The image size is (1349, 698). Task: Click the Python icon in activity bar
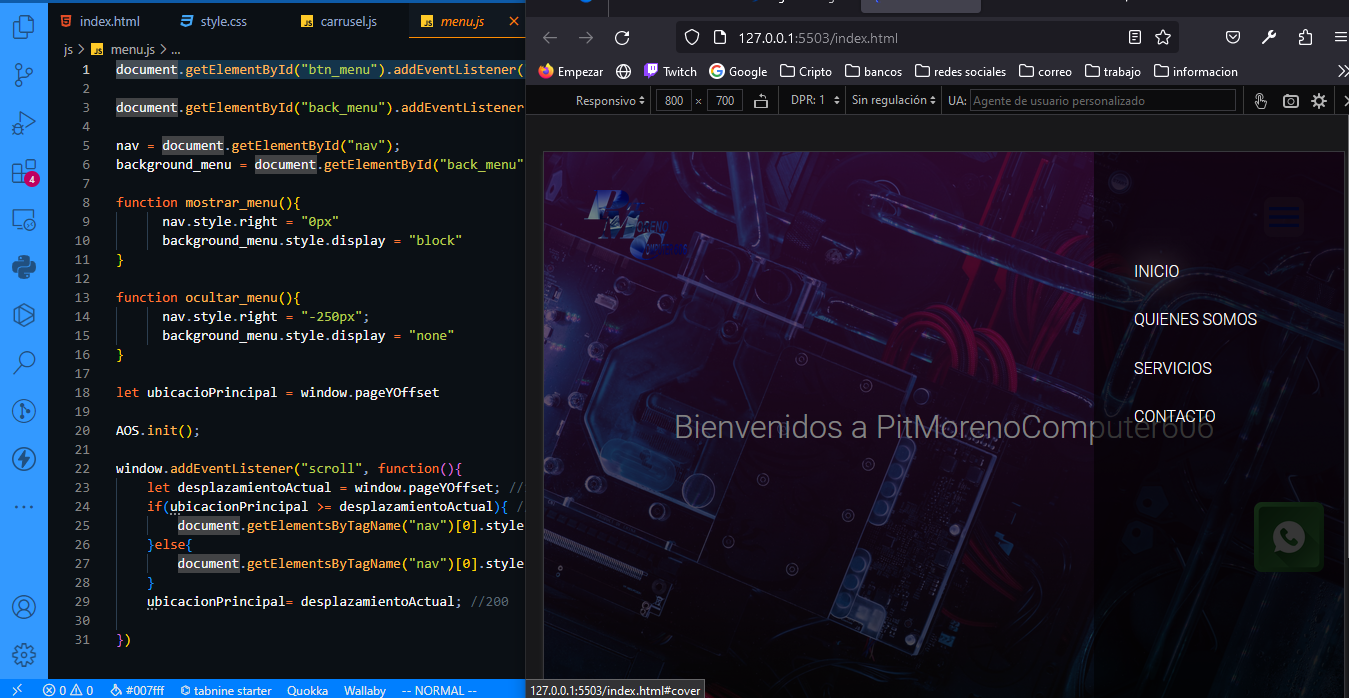coord(23,267)
